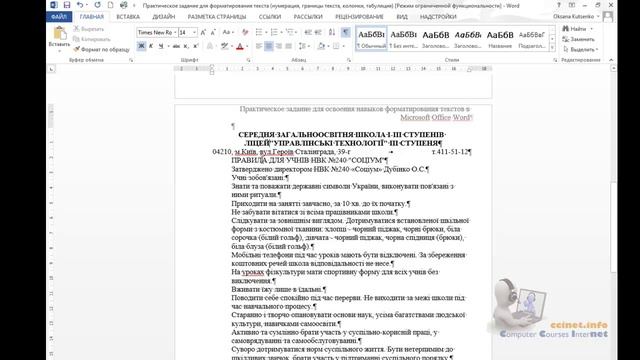Open the font name Times New Roman dropdown

pyautogui.click(x=175, y=32)
